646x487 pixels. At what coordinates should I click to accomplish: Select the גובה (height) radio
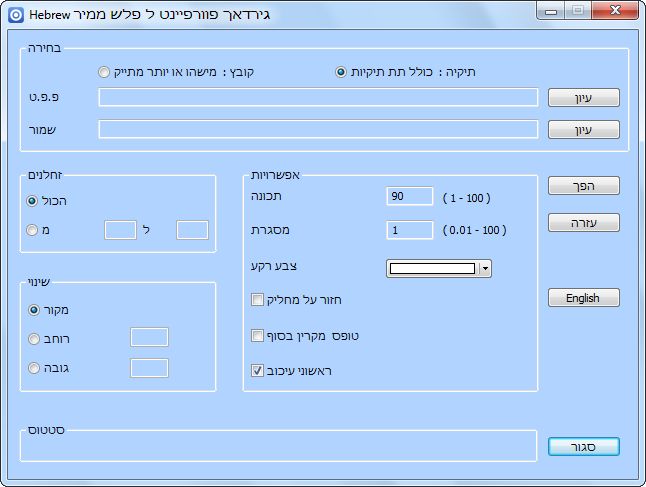click(x=34, y=368)
